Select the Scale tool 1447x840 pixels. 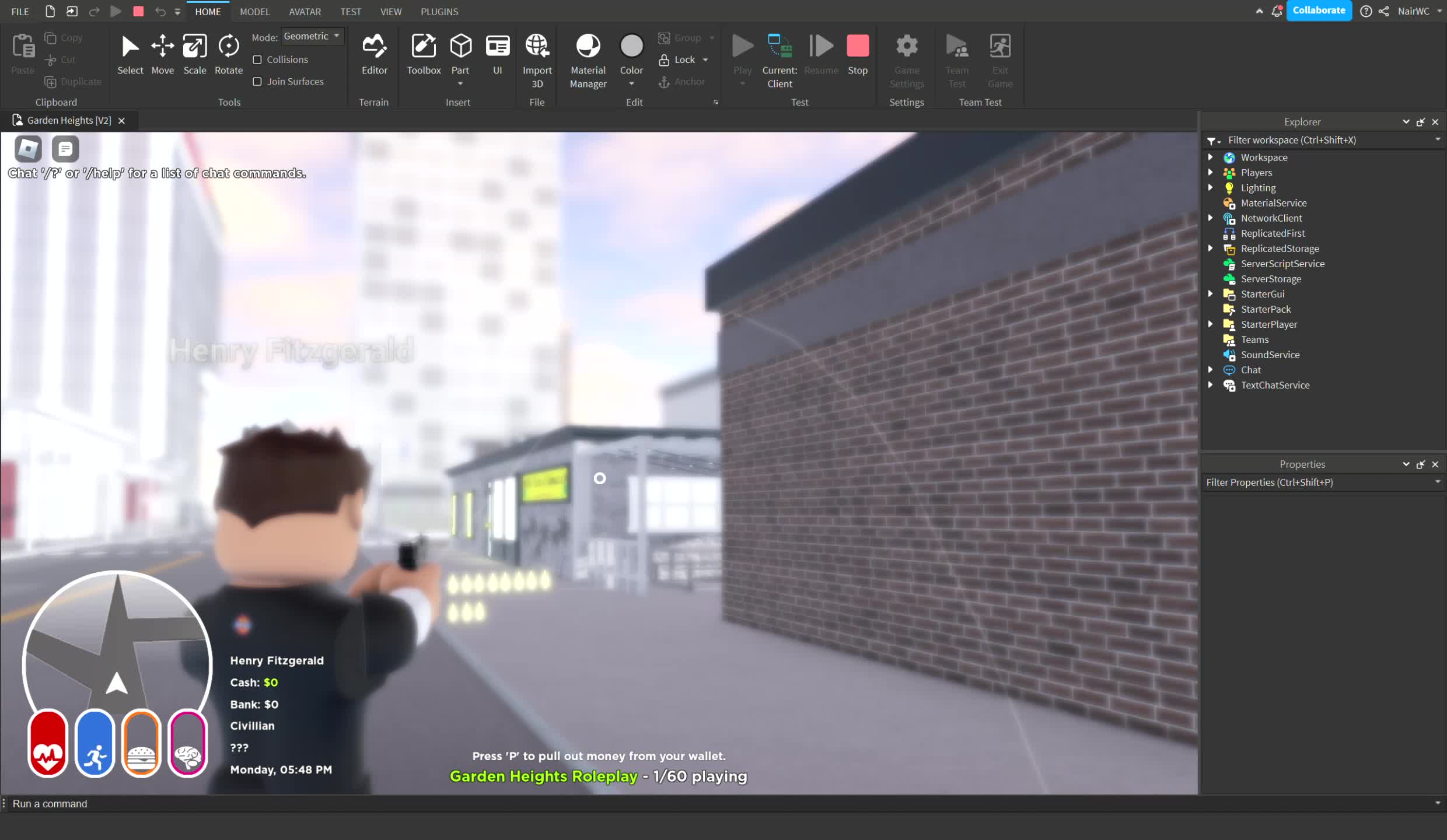(194, 54)
